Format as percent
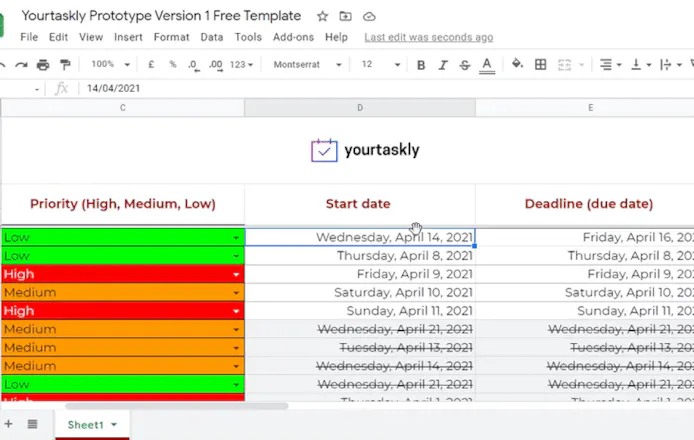The height and width of the screenshot is (440, 694). 173,65
